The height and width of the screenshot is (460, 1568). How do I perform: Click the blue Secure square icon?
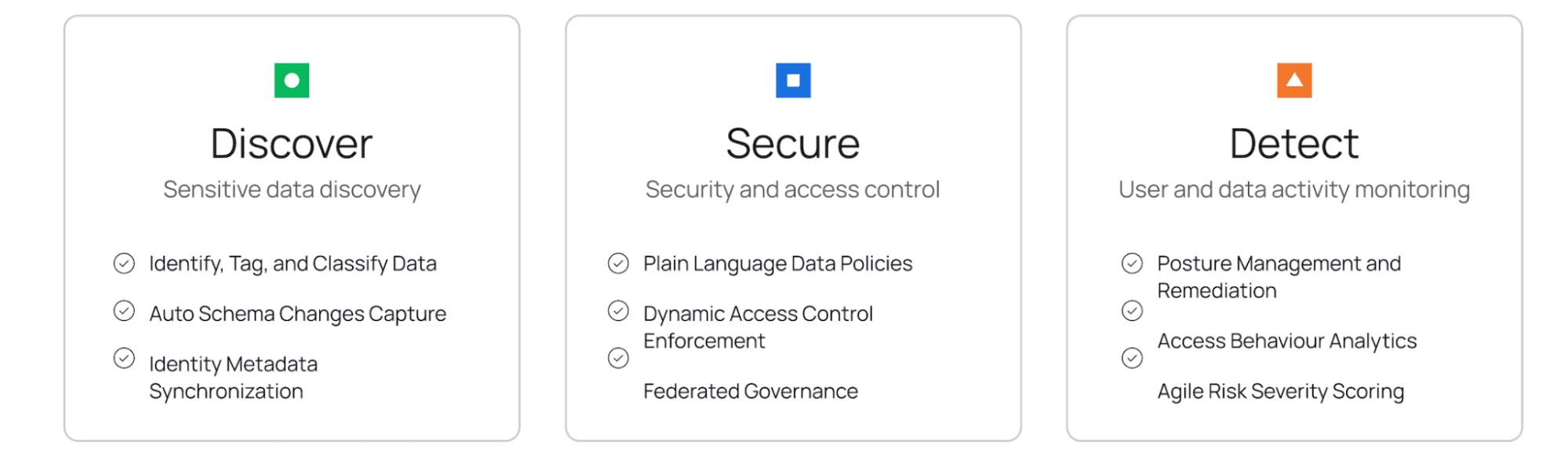click(x=793, y=80)
